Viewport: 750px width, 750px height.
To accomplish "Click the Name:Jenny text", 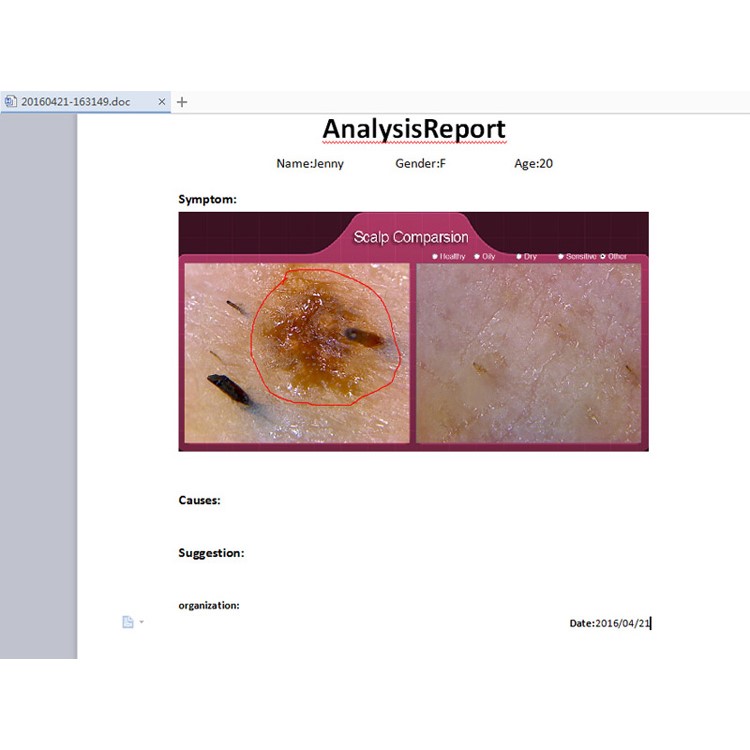I will pyautogui.click(x=310, y=164).
